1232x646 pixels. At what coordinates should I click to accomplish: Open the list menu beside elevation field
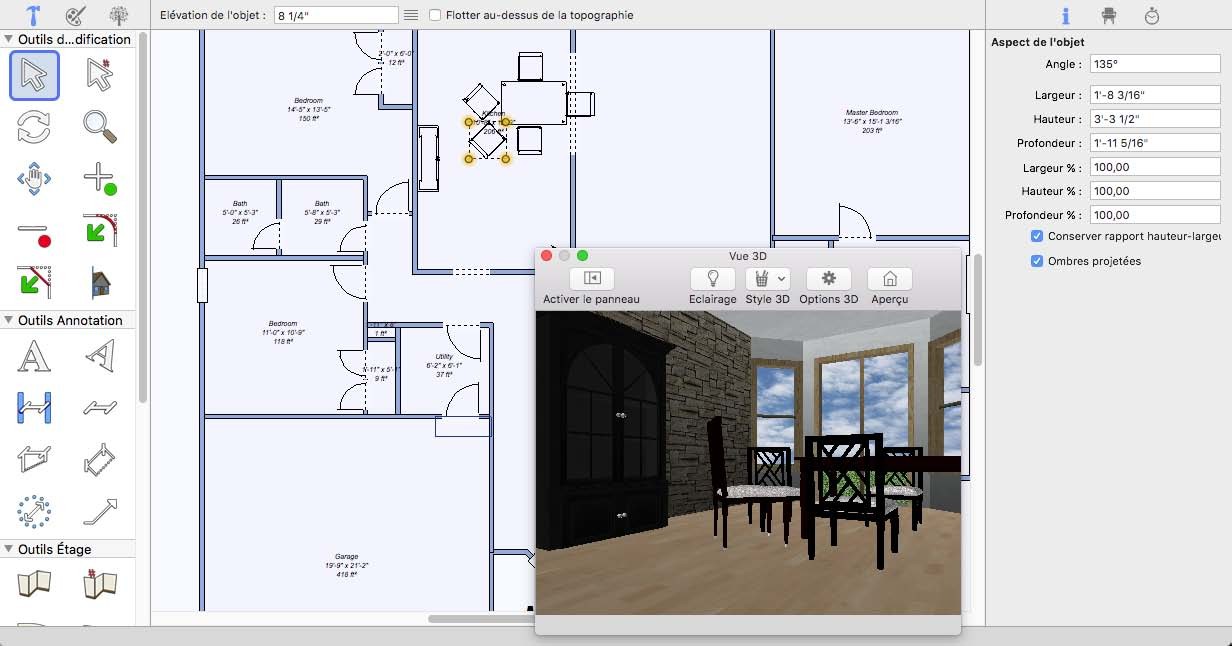click(410, 15)
